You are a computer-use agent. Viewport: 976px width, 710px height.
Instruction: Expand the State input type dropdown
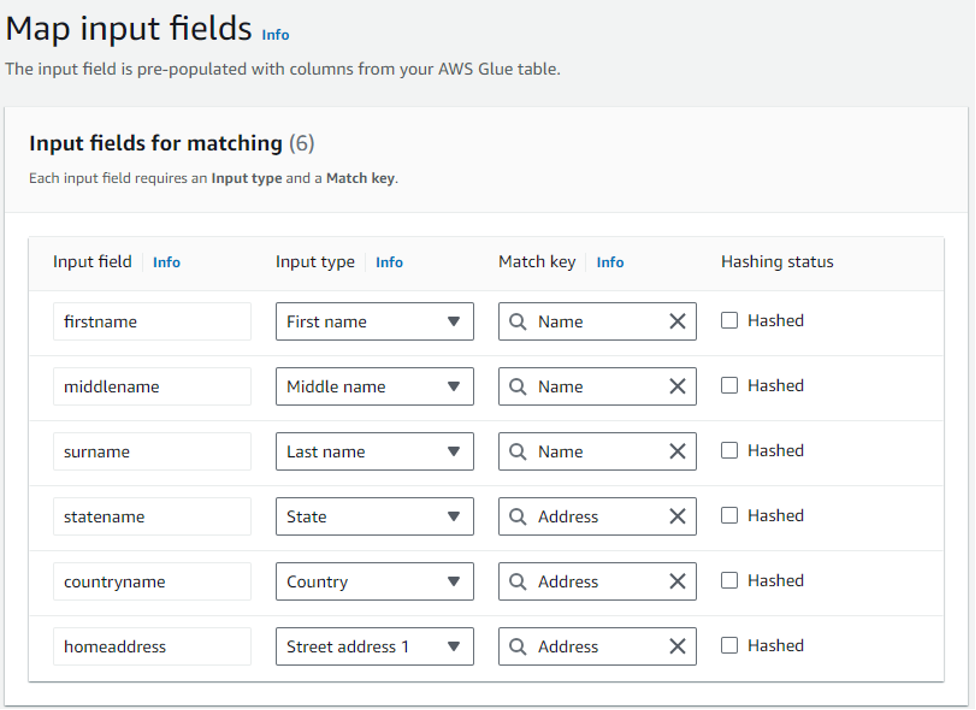374,517
